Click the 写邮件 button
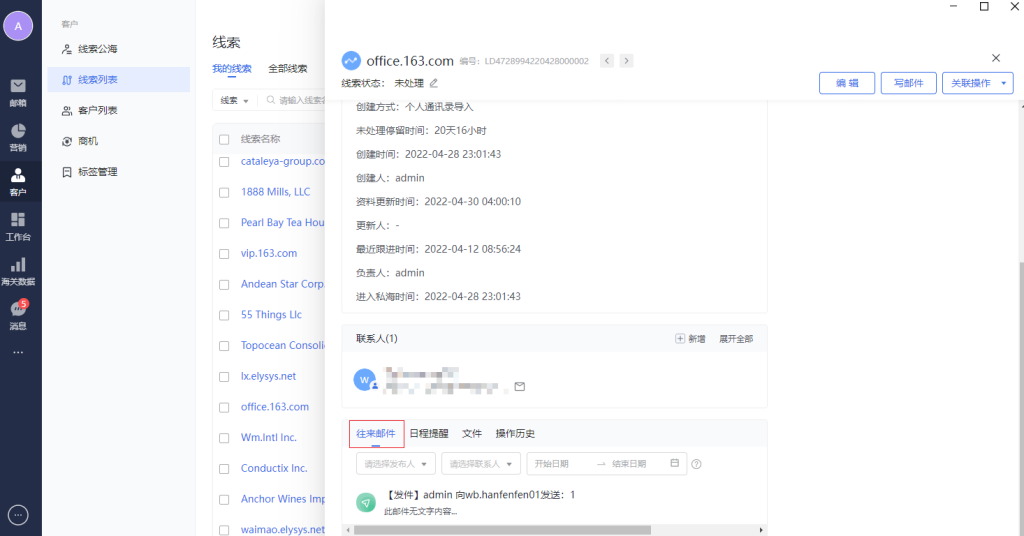1024x536 pixels. pos(908,83)
